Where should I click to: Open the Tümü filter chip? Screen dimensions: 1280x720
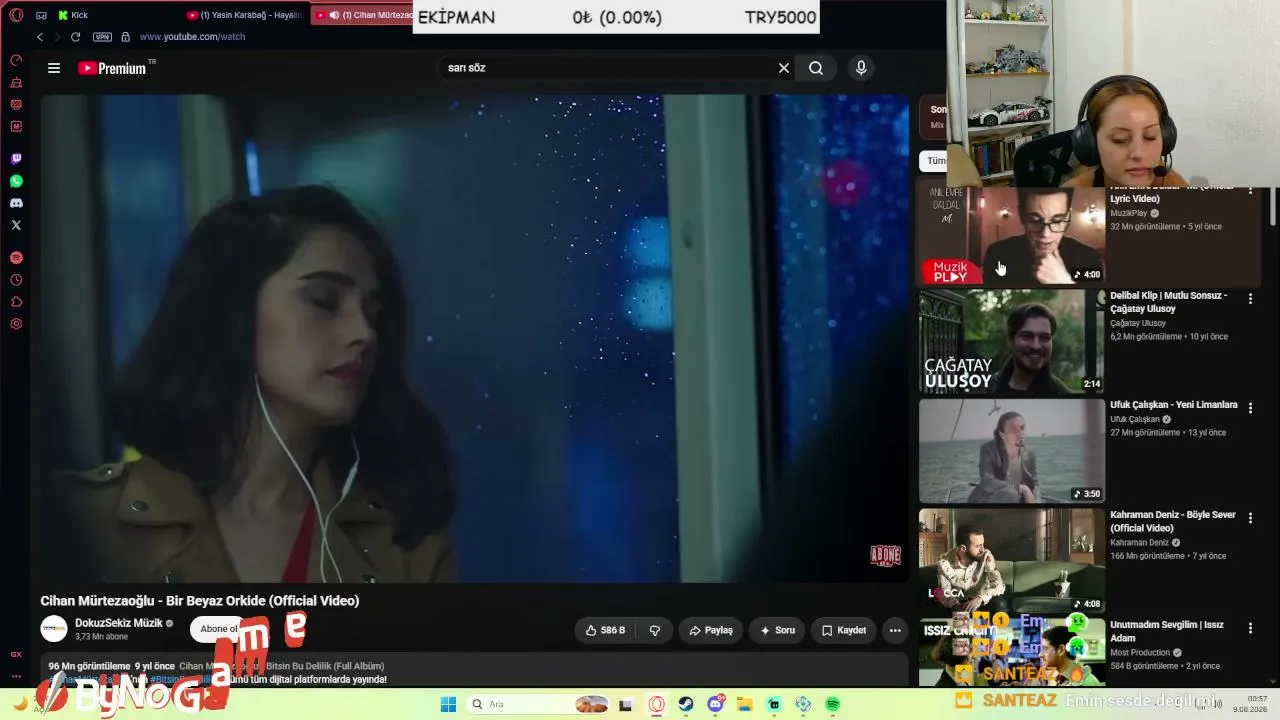(934, 160)
